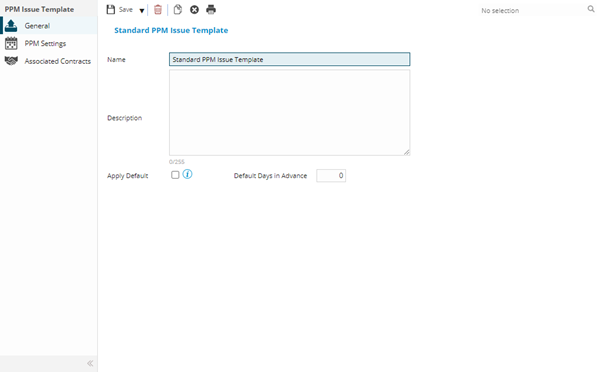Click the cancel circle-X icon
Image resolution: width=600 pixels, height=372 pixels.
(x=194, y=10)
